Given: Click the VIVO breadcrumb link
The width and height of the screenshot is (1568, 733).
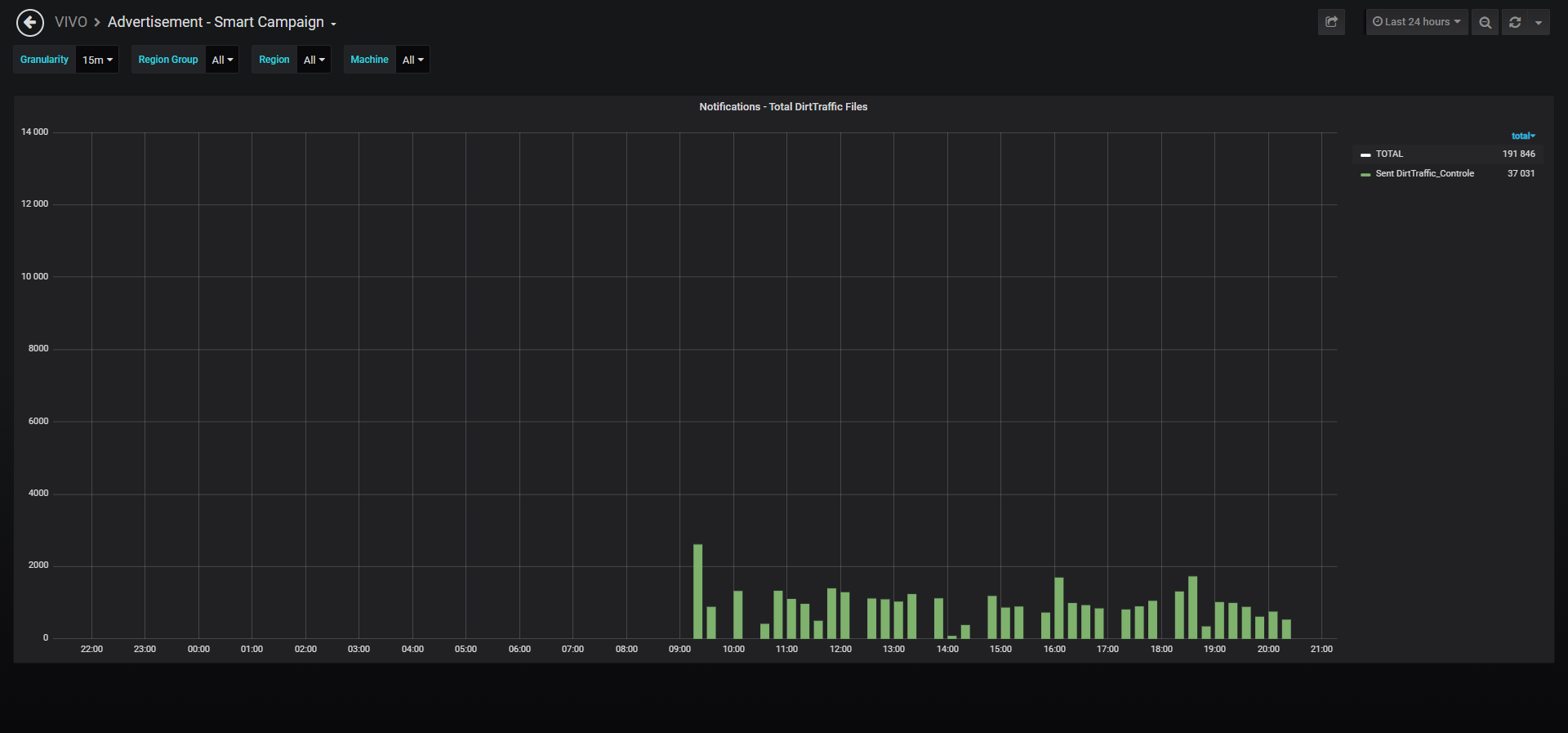Looking at the screenshot, I should pyautogui.click(x=71, y=22).
